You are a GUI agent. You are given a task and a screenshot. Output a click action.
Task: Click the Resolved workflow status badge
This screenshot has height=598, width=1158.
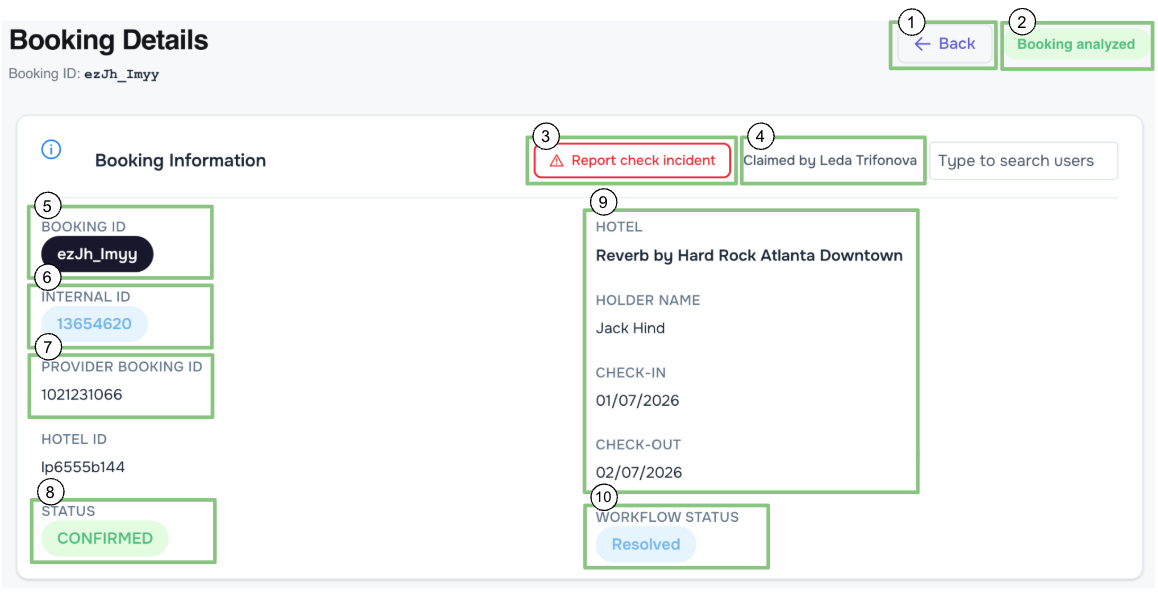(x=646, y=544)
